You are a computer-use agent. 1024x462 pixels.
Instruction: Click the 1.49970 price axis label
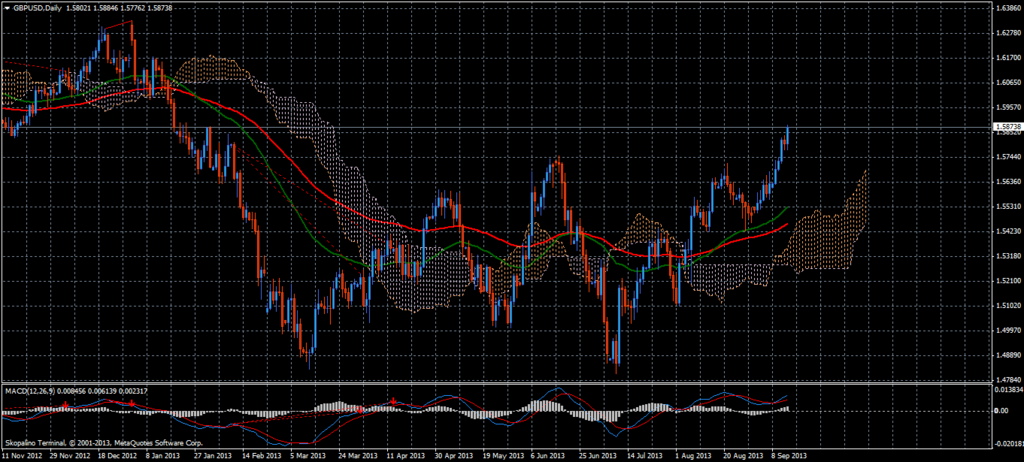pyautogui.click(x=1006, y=330)
